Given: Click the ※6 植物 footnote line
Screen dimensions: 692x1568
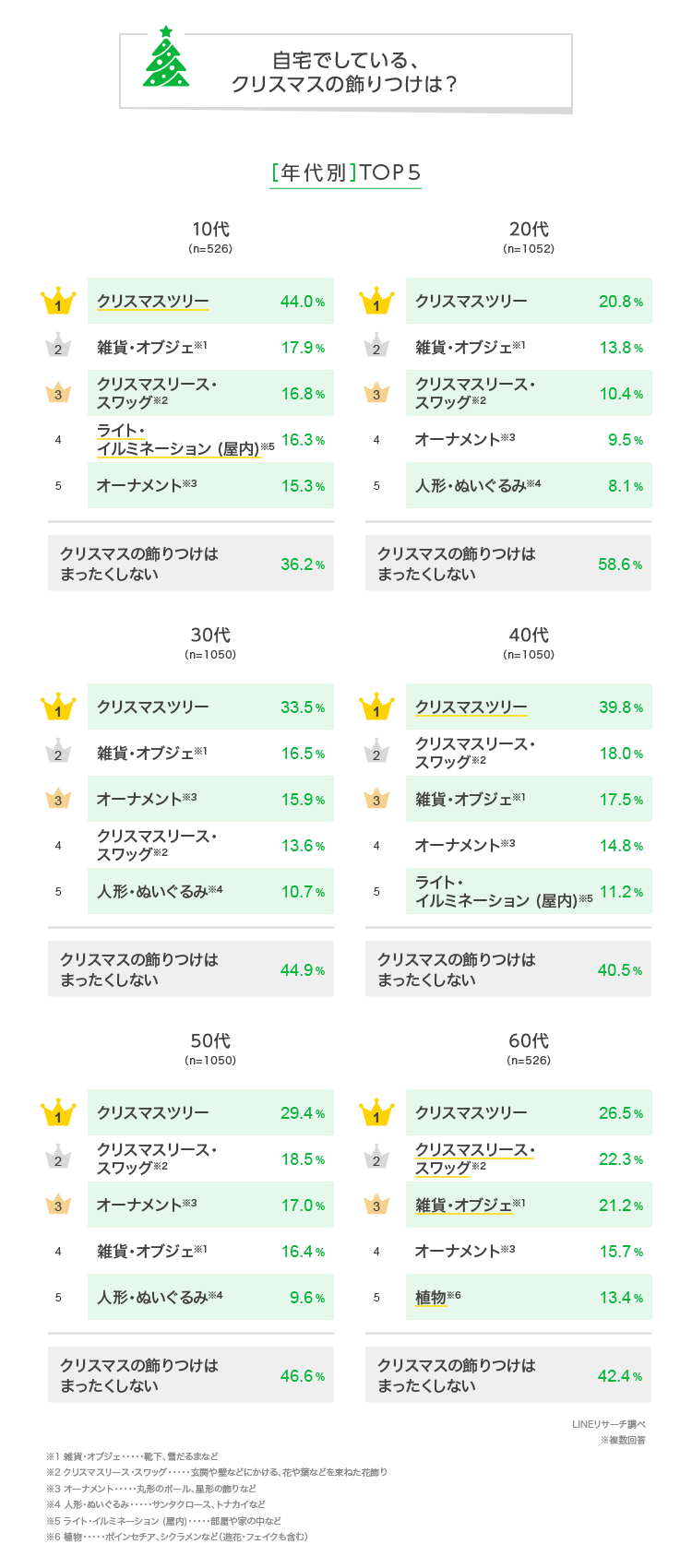Looking at the screenshot, I should click(x=176, y=1537).
